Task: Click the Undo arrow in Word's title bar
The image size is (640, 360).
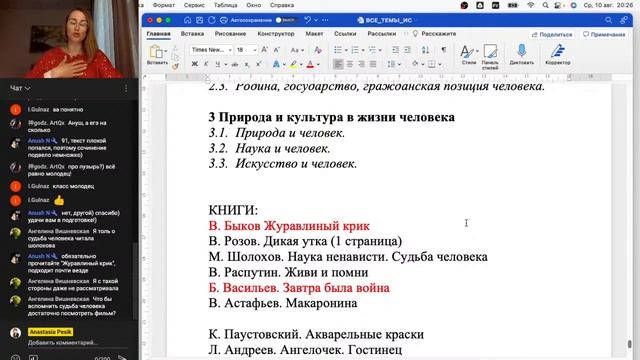Action: pyautogui.click(x=308, y=20)
